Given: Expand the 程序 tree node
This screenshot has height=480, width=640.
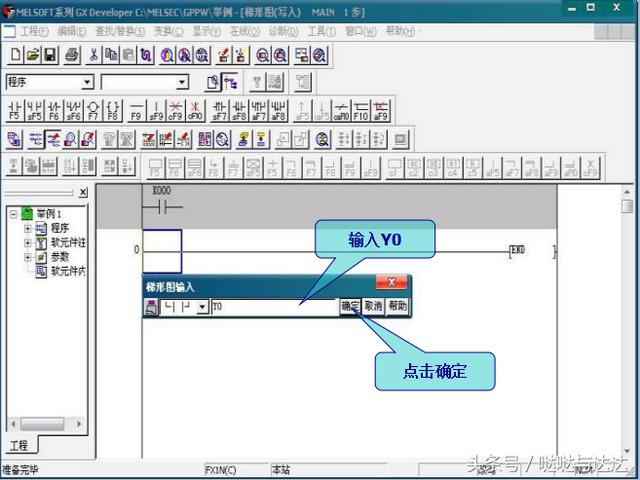Looking at the screenshot, I should point(28,228).
